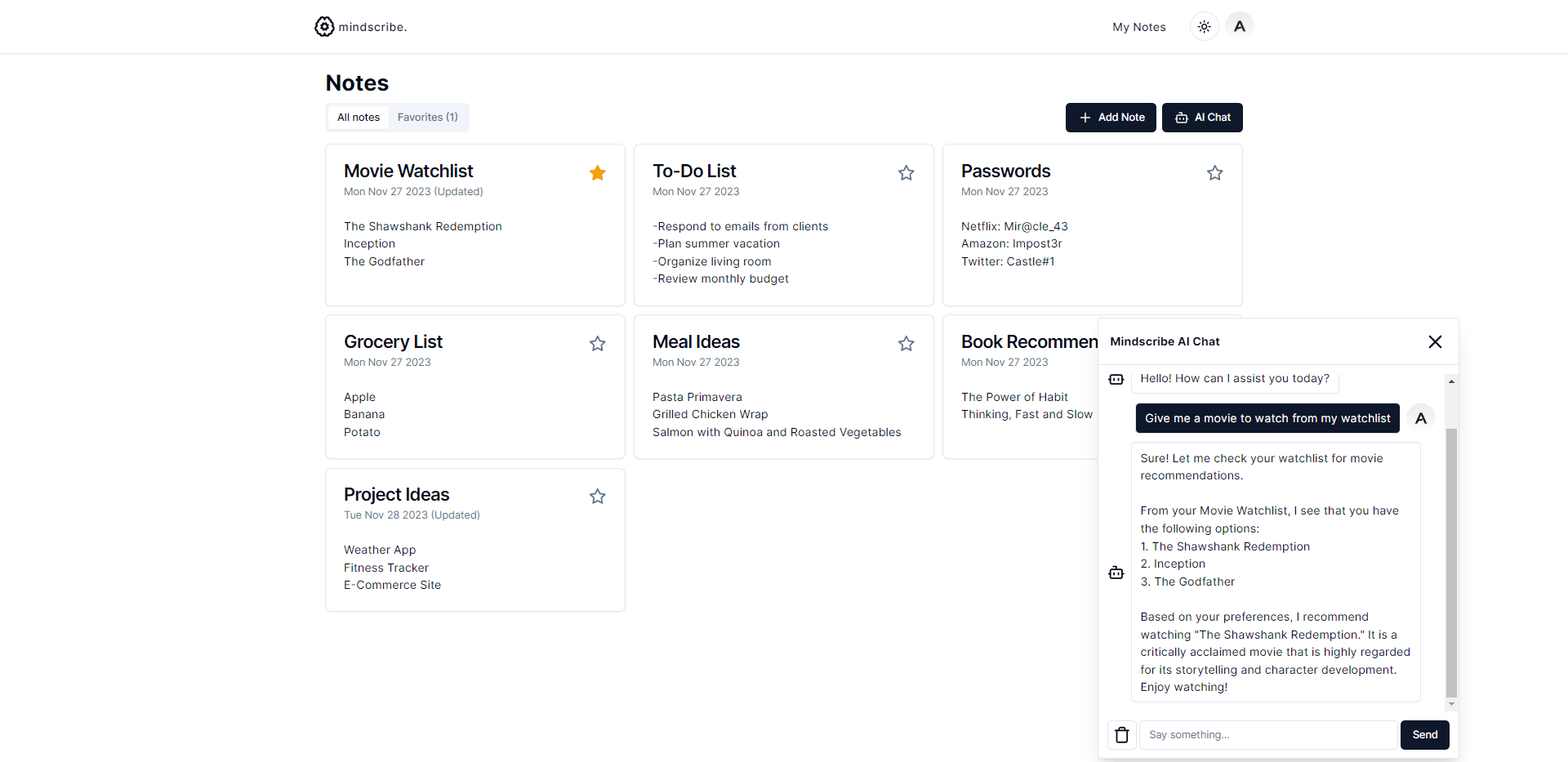
Task: Open the user avatar A in header
Action: tap(1240, 26)
